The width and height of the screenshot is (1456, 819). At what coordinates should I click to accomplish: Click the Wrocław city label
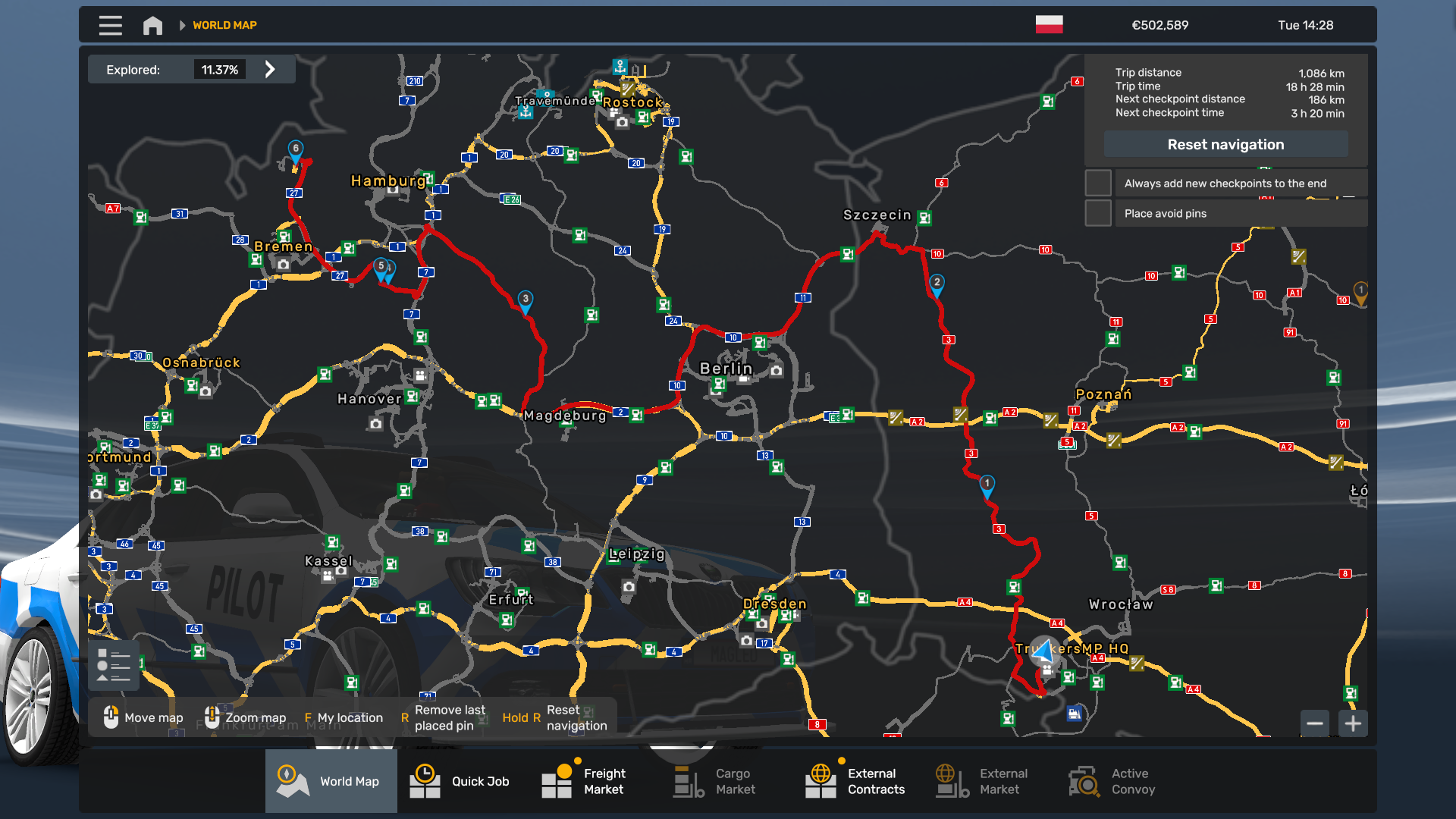click(x=1121, y=604)
